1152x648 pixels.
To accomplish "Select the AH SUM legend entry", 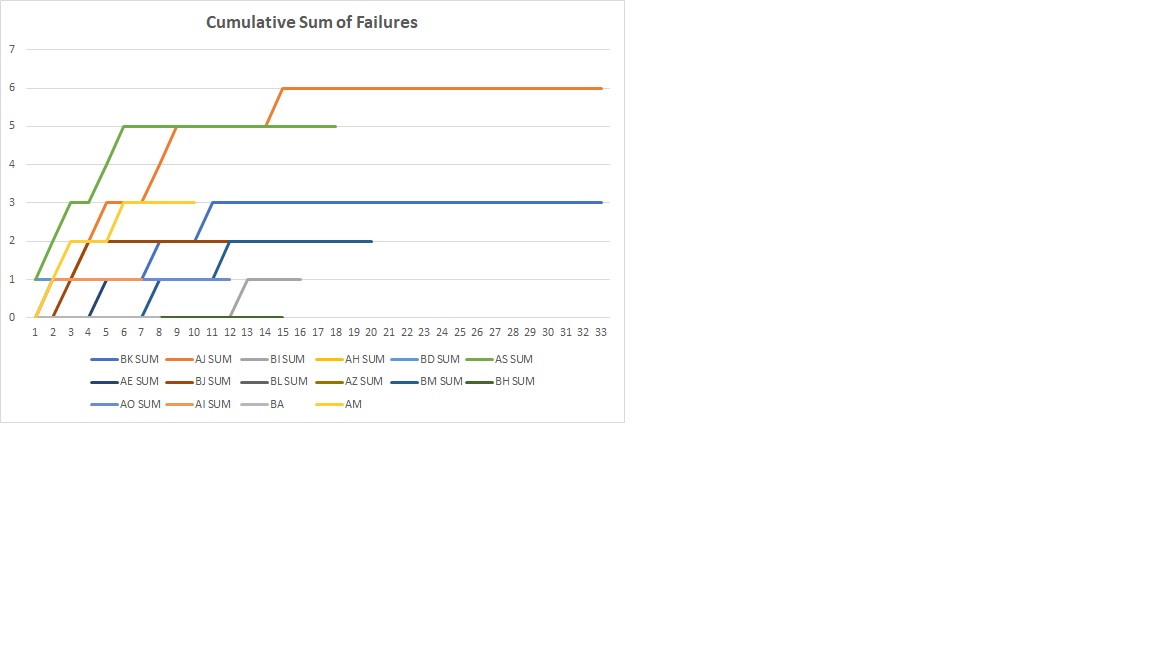I will click(364, 359).
